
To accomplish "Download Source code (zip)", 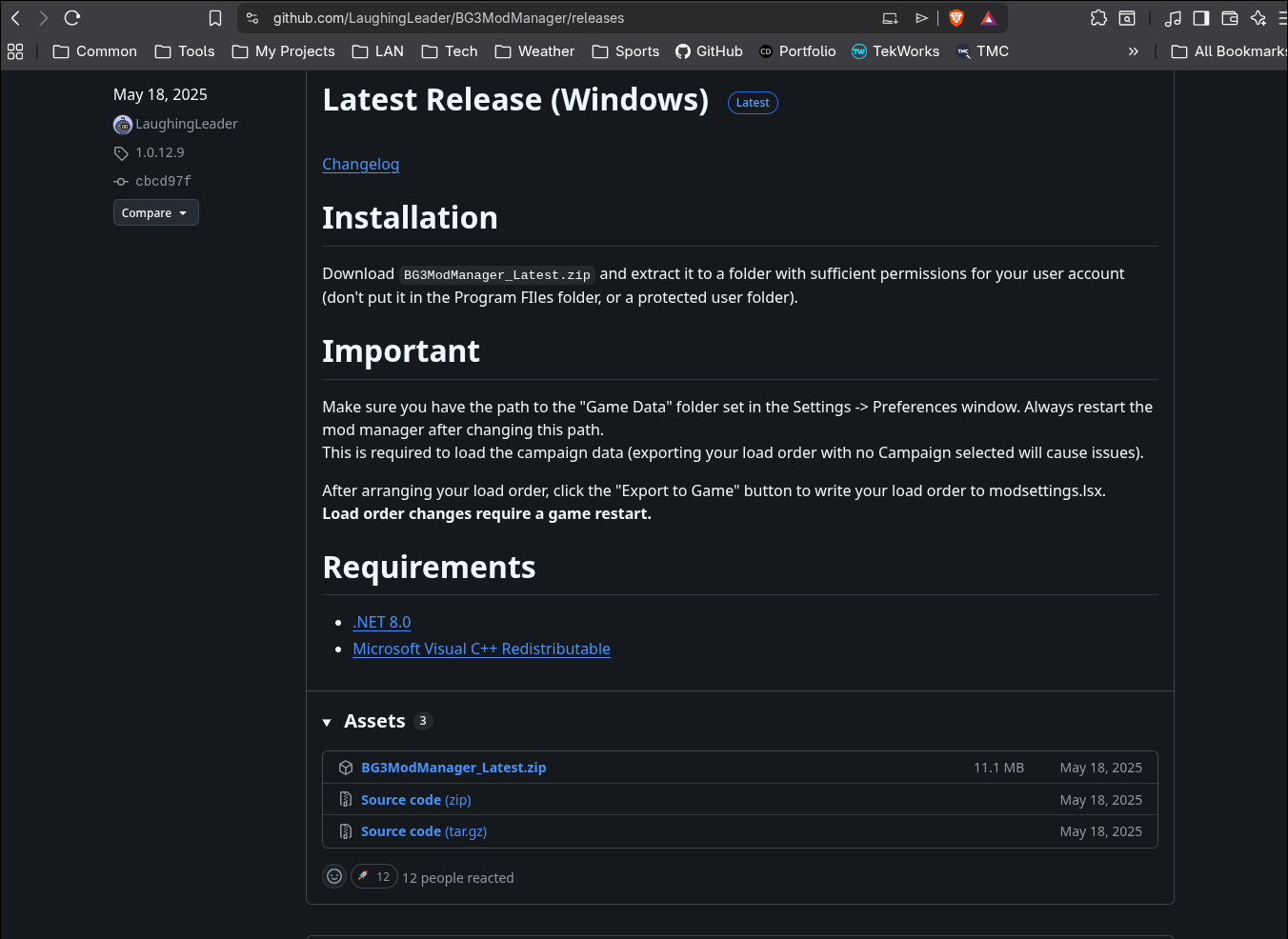I will [x=415, y=800].
